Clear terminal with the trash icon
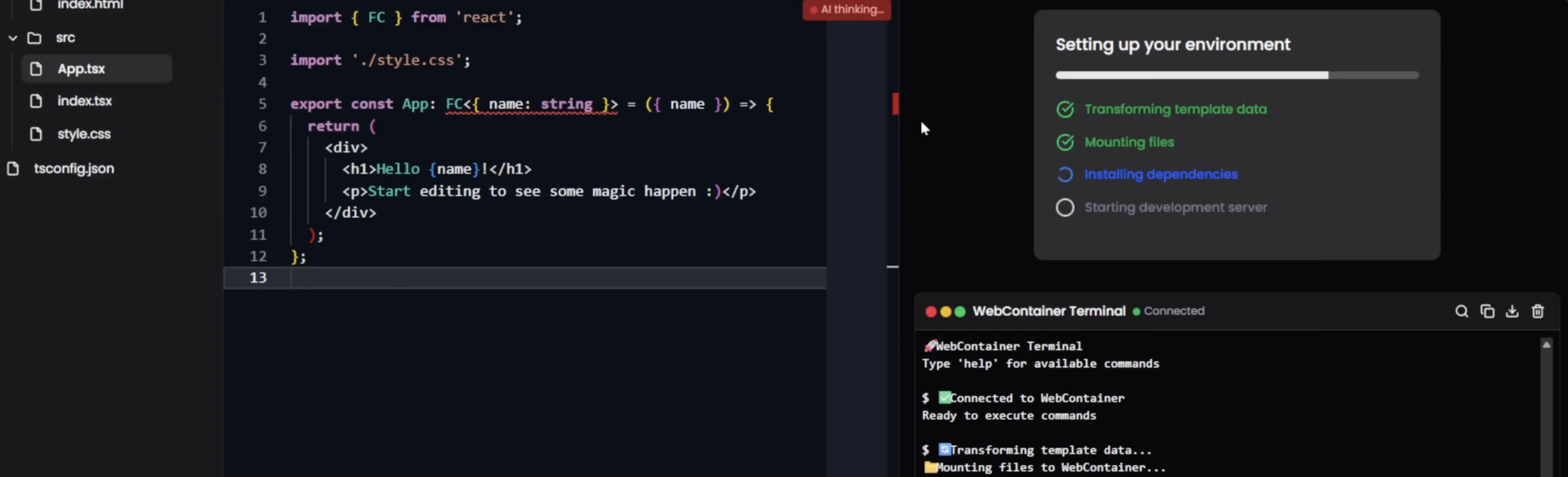The image size is (1568, 477). [x=1537, y=311]
